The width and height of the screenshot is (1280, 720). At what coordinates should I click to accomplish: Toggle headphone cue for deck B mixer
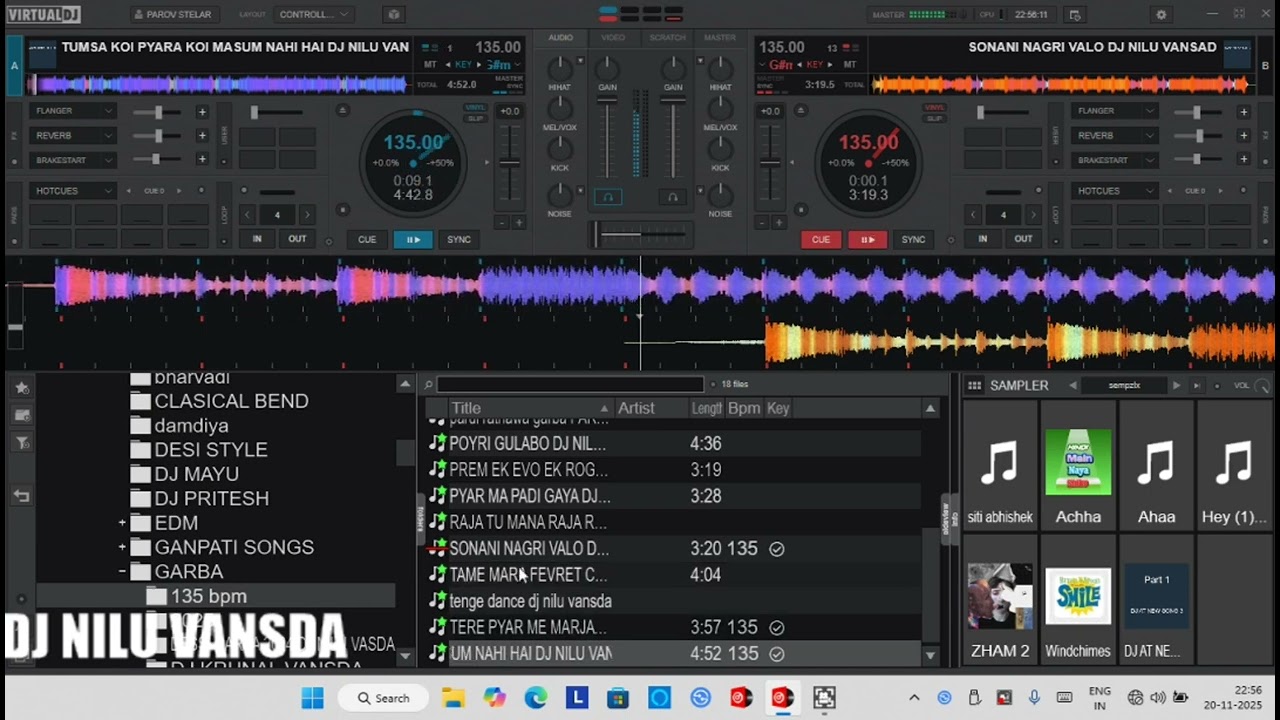tap(672, 197)
